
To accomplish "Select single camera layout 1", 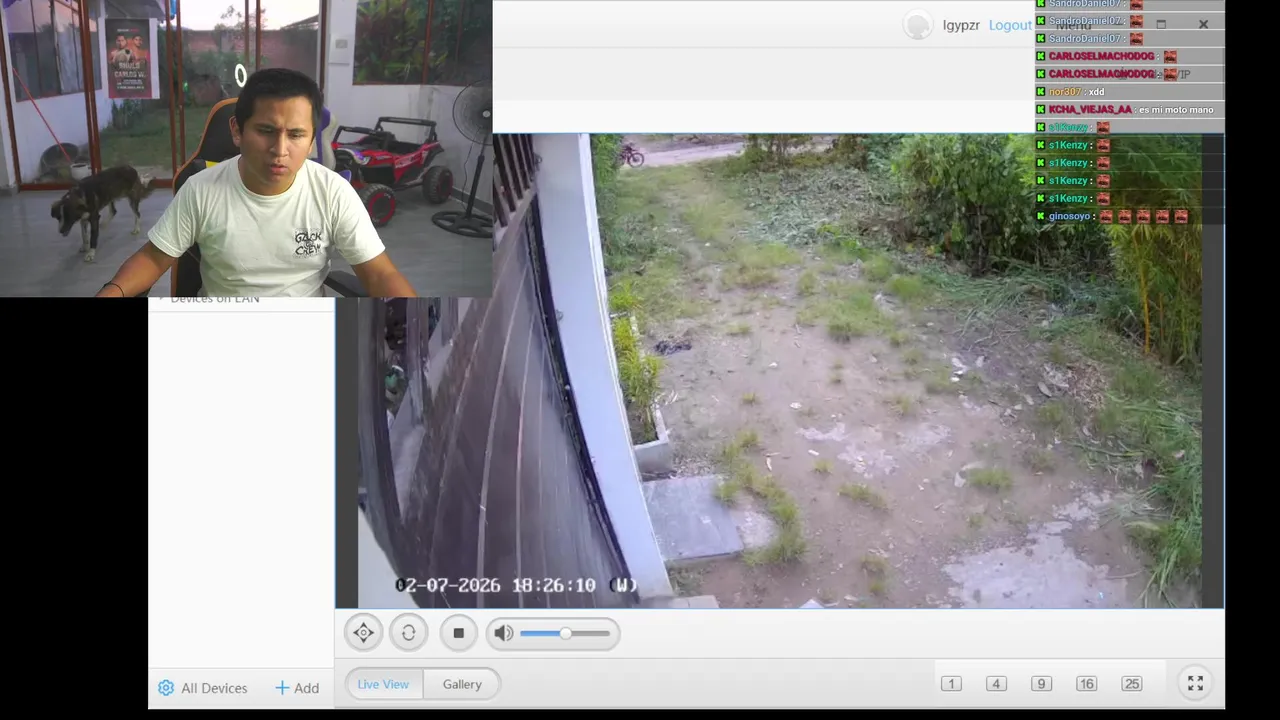I will (951, 684).
